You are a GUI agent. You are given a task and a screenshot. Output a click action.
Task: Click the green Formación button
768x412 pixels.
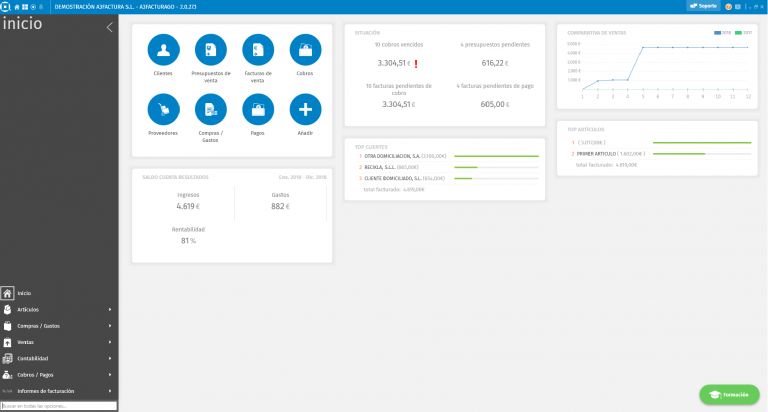(x=729, y=394)
